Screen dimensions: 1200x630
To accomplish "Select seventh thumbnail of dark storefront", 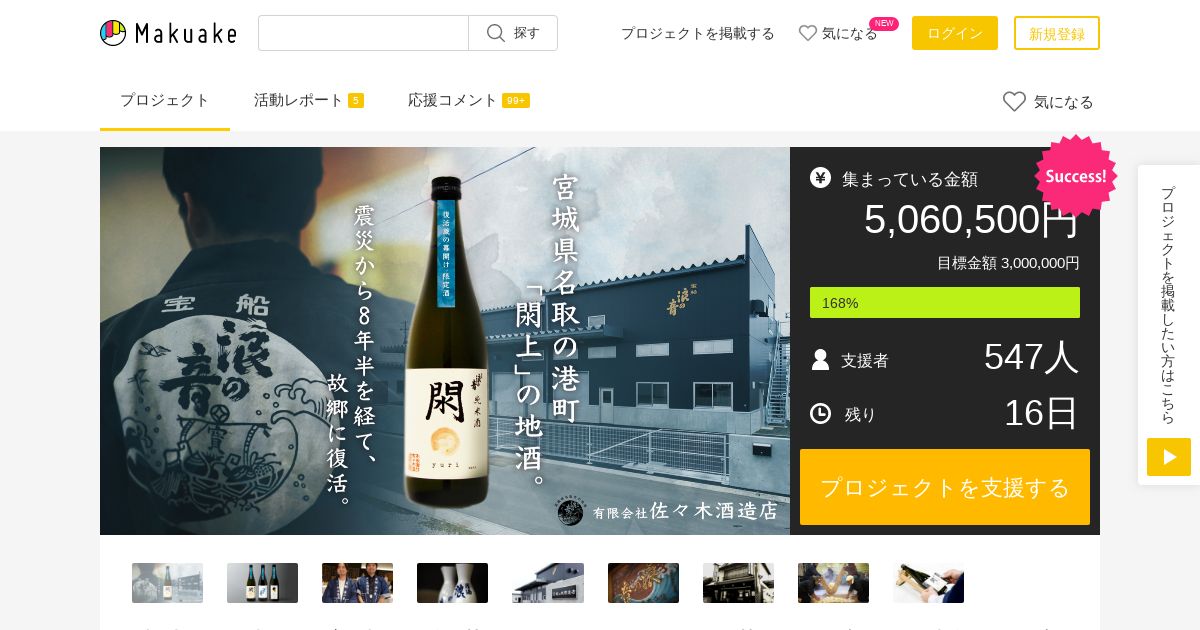I will coord(738,583).
